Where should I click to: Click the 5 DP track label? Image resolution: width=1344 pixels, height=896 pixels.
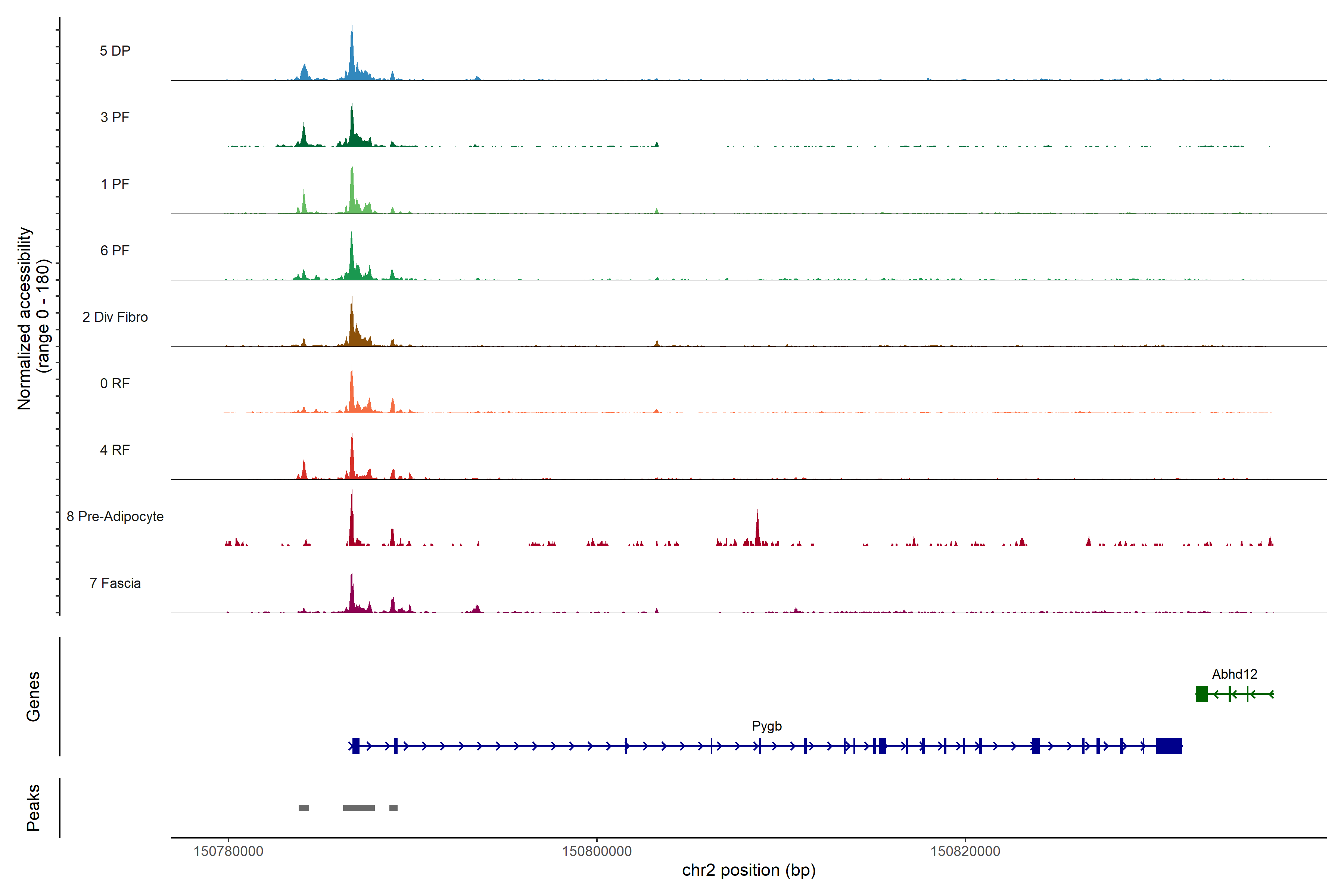[x=115, y=51]
